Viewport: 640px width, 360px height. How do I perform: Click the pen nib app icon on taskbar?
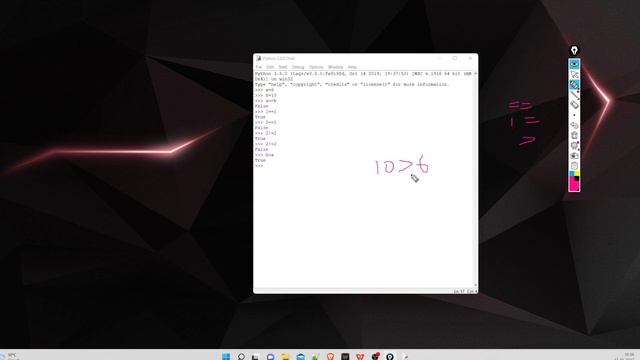(x=390, y=357)
